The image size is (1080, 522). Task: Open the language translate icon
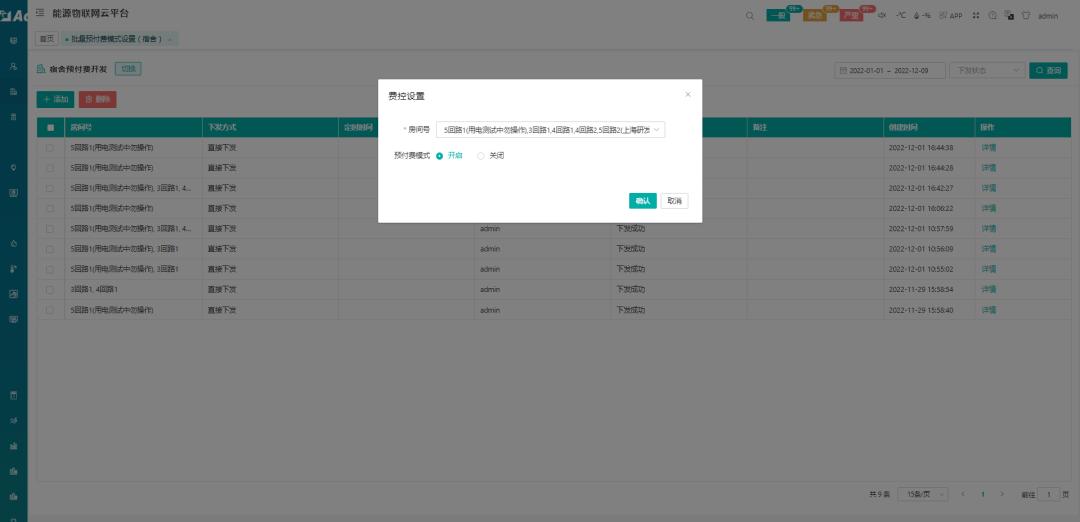coord(1009,15)
